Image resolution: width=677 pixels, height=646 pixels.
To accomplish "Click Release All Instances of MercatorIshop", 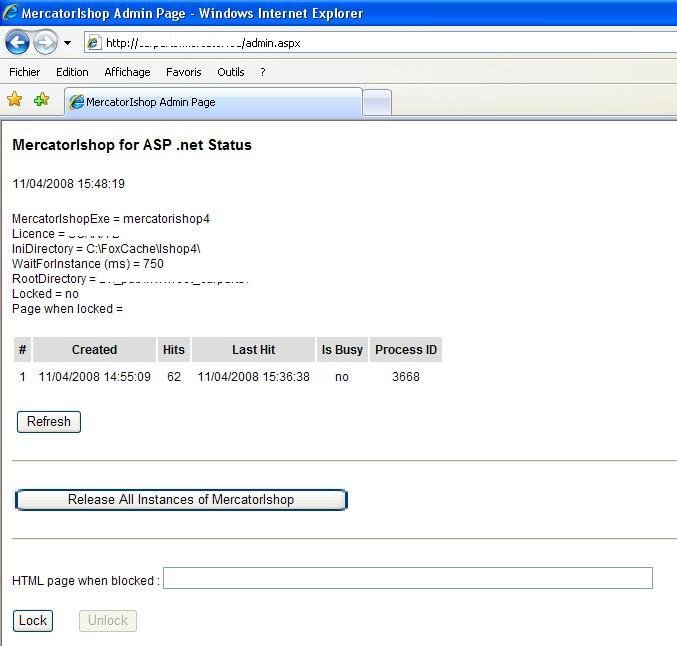I will (x=181, y=500).
